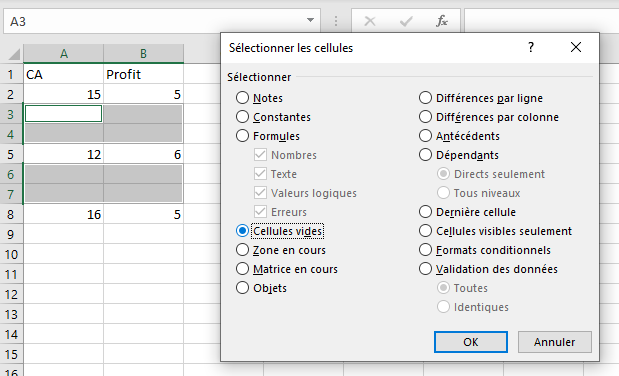Choose the Formats conditionnels option
Image resolution: width=619 pixels, height=376 pixels.
pos(425,250)
